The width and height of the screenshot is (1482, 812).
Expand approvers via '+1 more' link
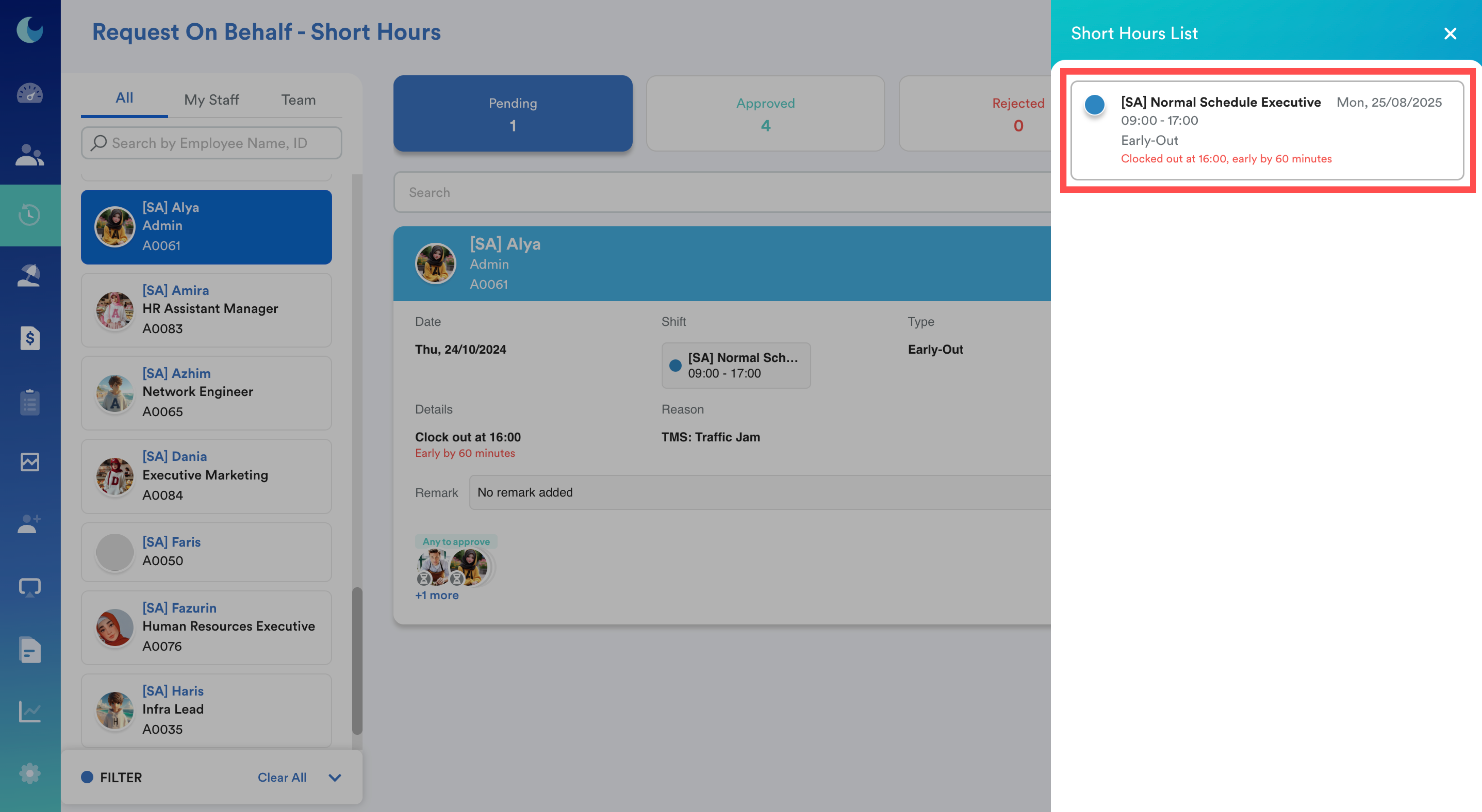point(437,595)
